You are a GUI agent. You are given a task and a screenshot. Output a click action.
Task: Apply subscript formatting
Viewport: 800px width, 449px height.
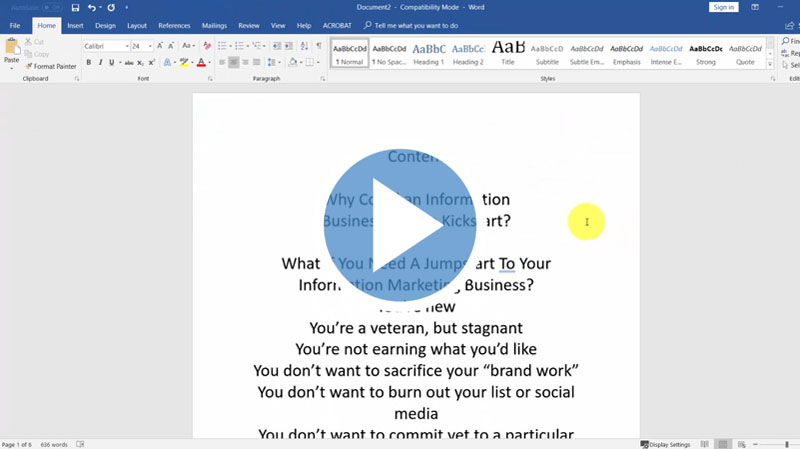(139, 62)
